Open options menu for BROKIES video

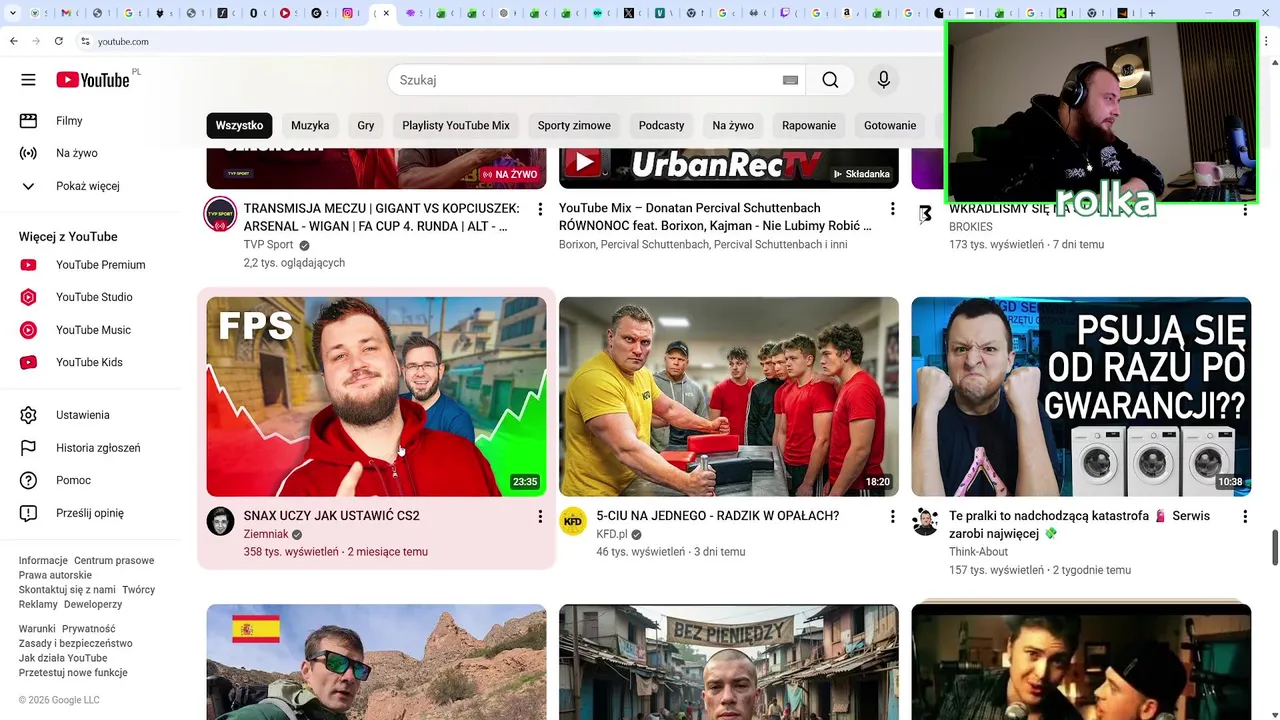[x=1245, y=209]
